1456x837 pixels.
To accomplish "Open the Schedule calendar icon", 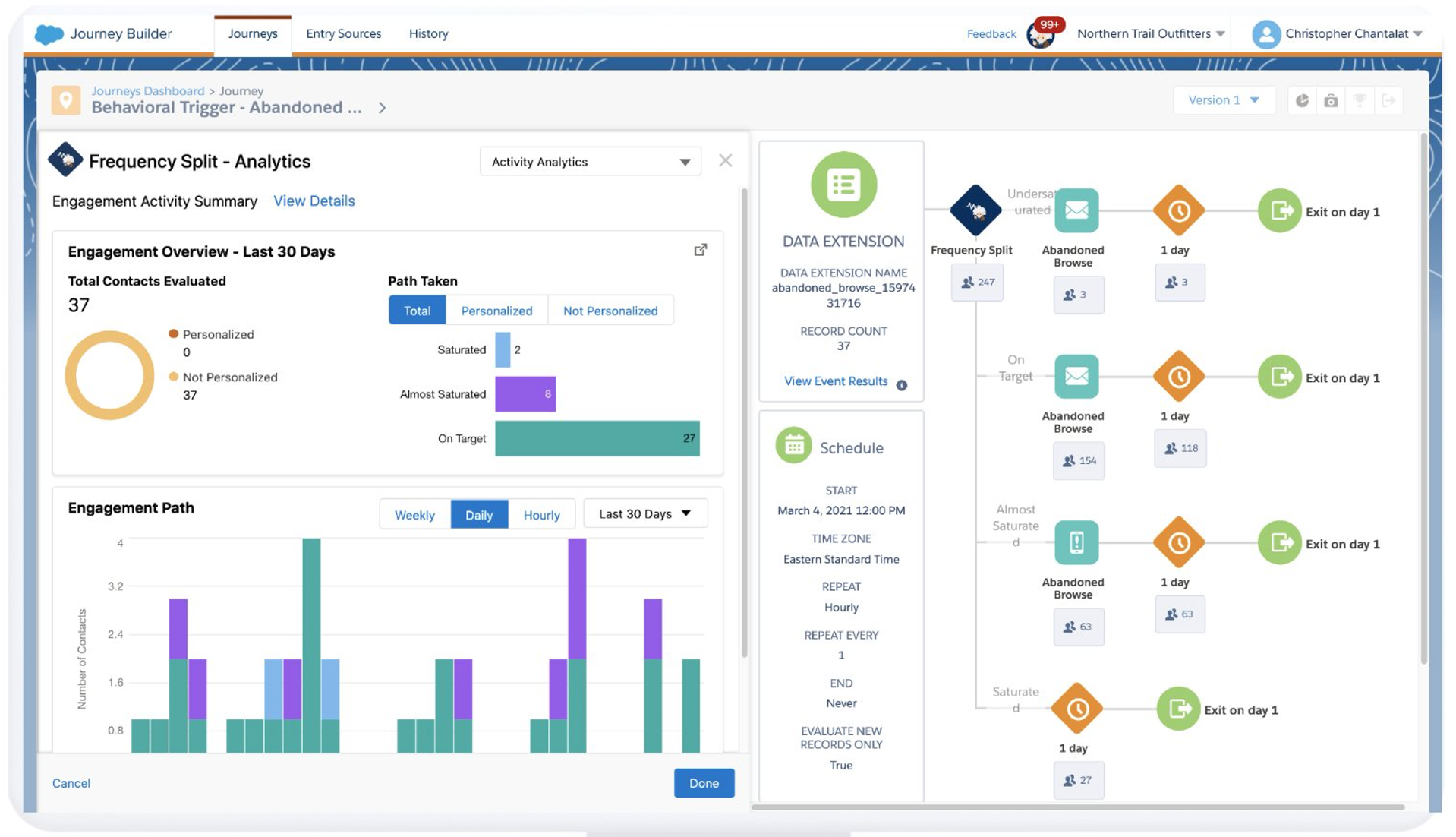I will 793,447.
